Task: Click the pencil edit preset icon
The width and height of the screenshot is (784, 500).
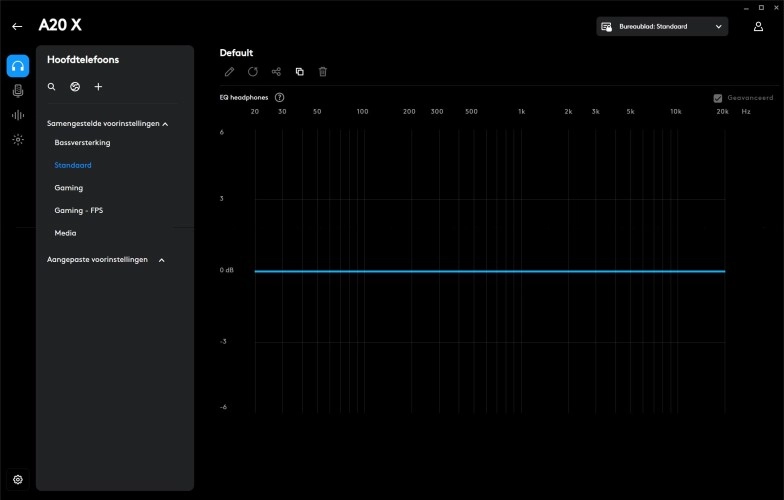Action: 229,72
